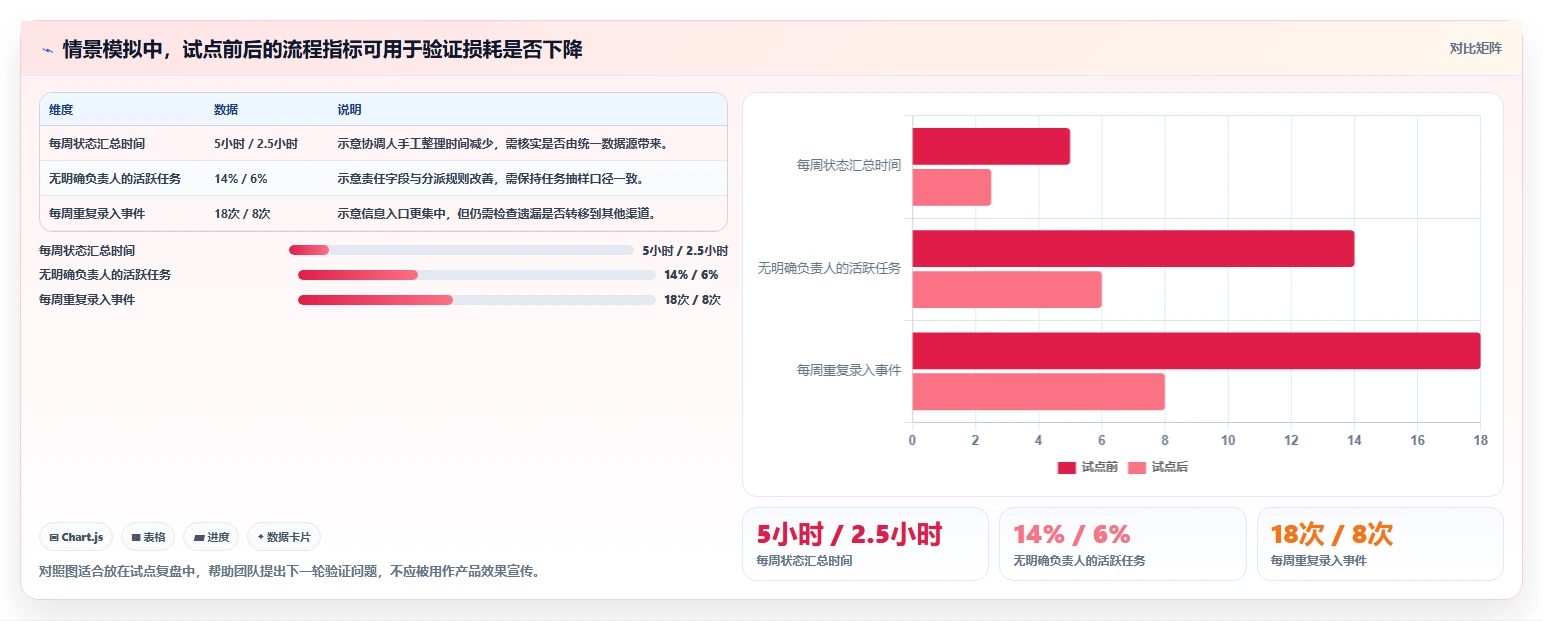Open the data card 5小时 / 2.5小时
This screenshot has width=1543, height=621.
point(865,544)
